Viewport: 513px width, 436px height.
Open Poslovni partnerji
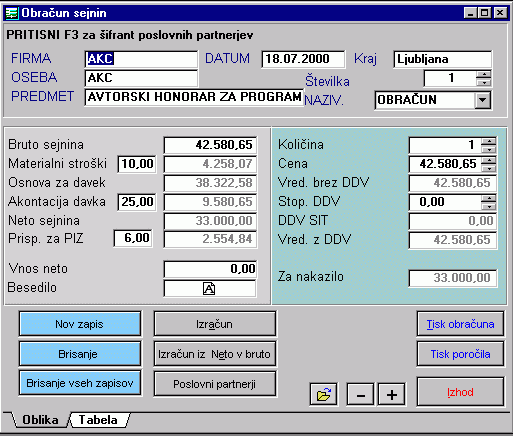point(214,384)
